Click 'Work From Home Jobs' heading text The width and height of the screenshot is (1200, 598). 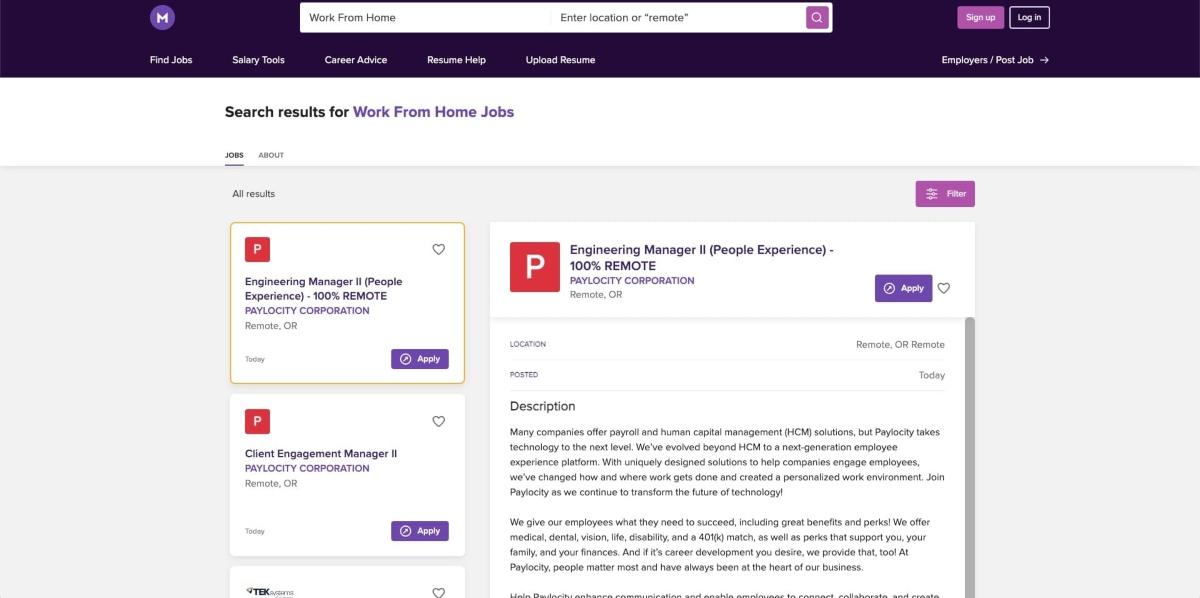[x=433, y=112]
